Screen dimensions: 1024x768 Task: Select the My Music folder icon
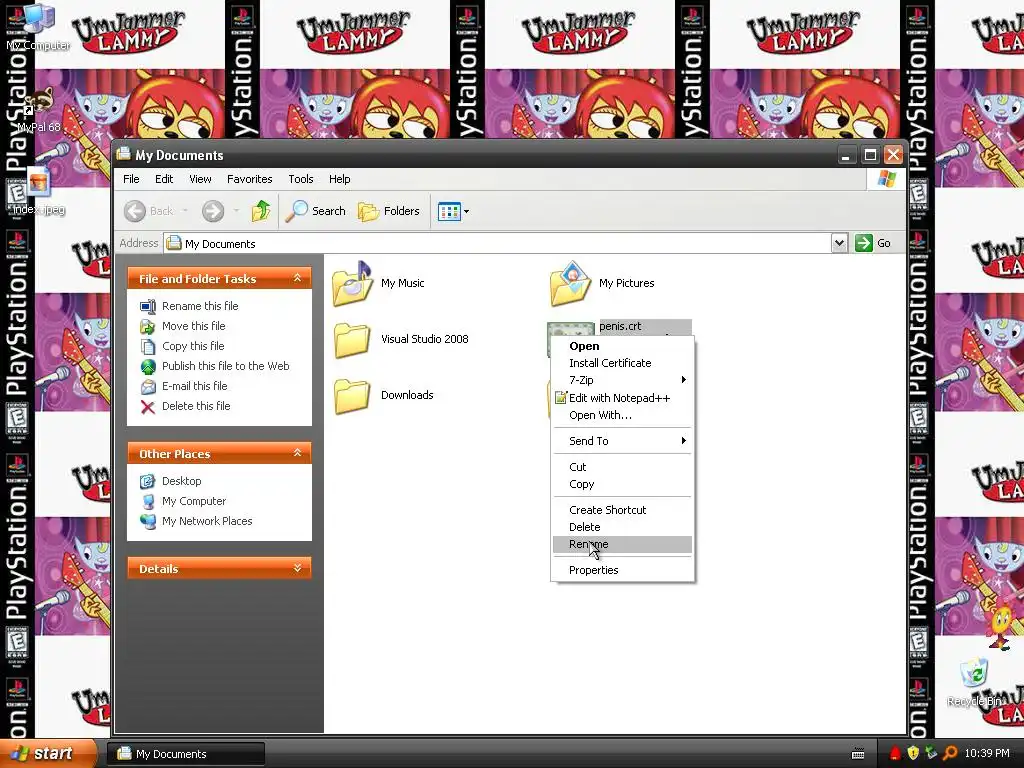pos(353,283)
